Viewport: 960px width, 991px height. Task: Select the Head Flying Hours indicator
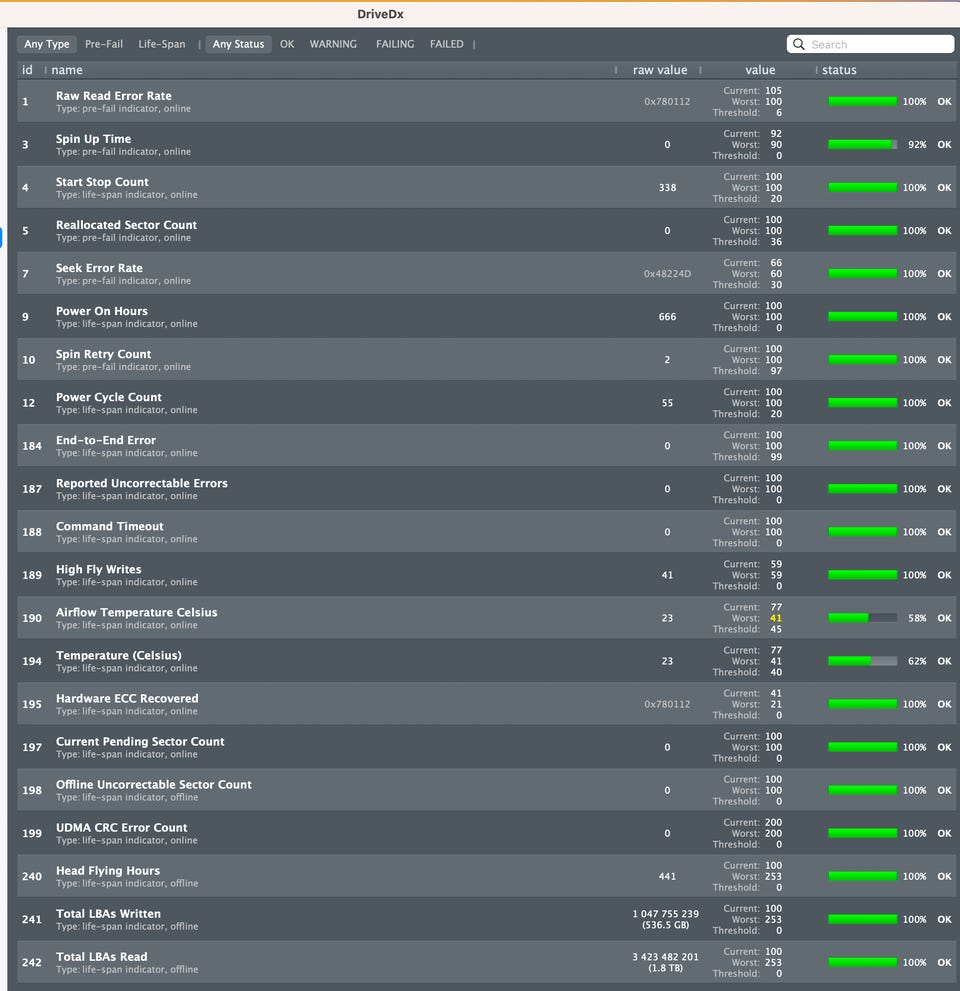[486, 875]
